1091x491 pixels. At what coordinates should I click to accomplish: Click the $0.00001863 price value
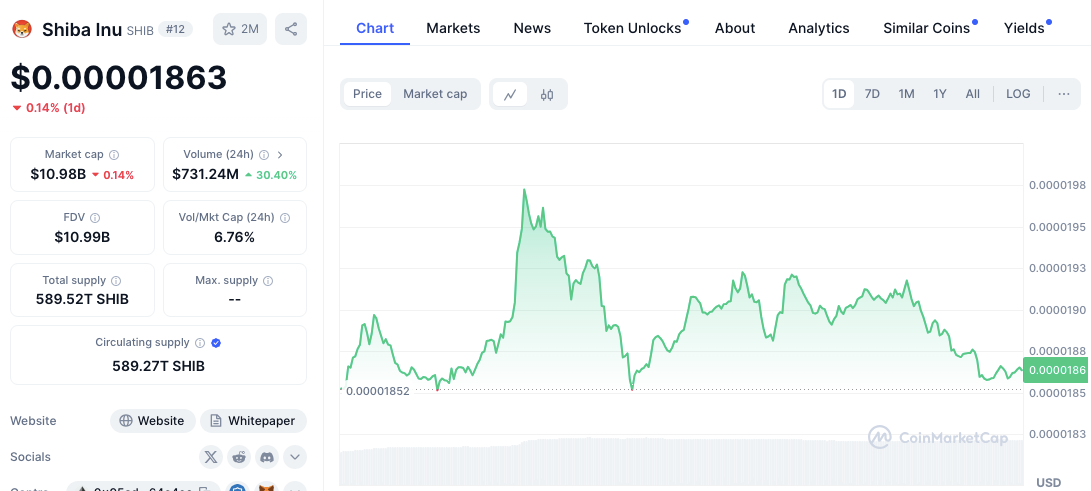coord(118,77)
